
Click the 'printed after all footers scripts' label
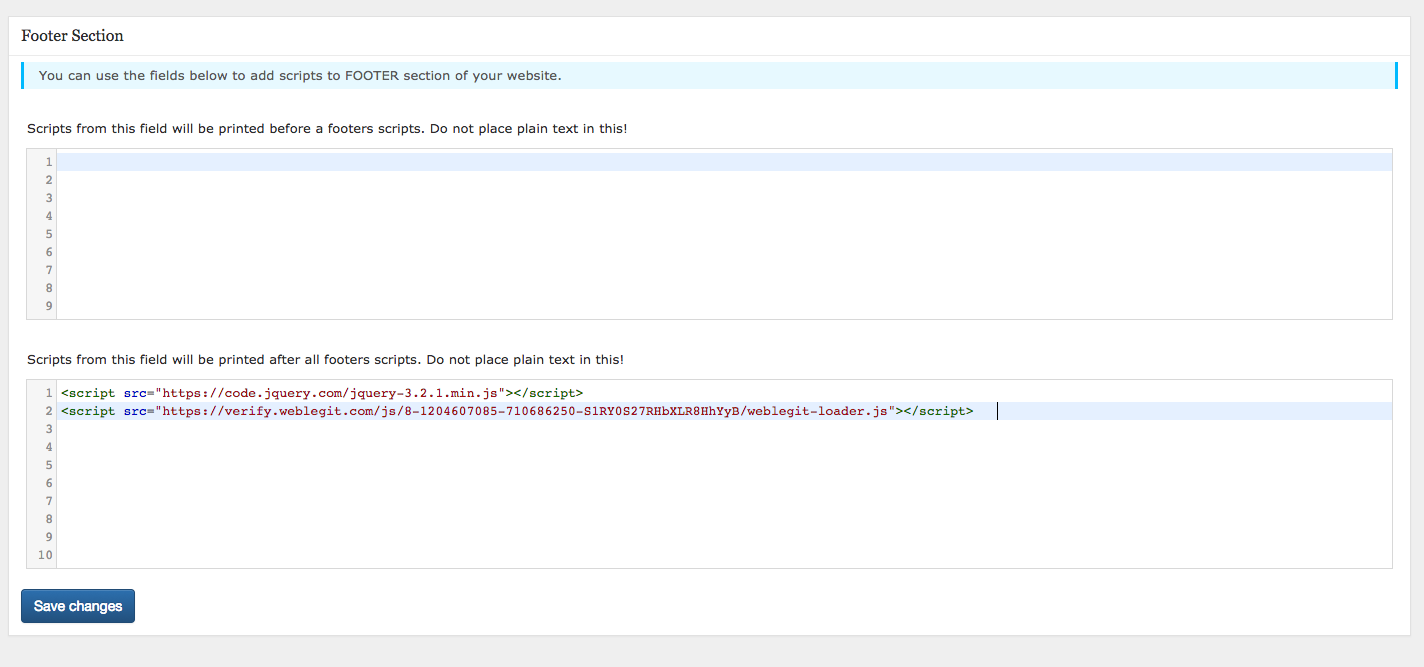[325, 359]
